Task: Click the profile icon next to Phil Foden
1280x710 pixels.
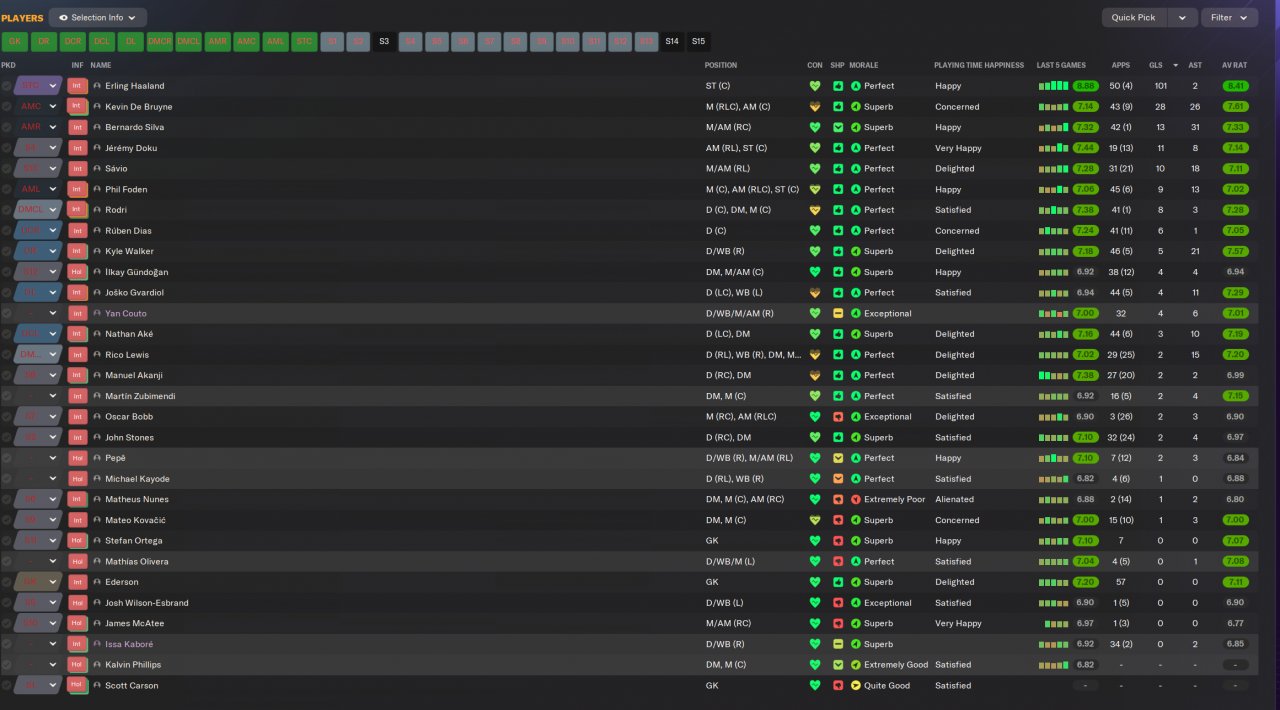Action: (x=97, y=189)
